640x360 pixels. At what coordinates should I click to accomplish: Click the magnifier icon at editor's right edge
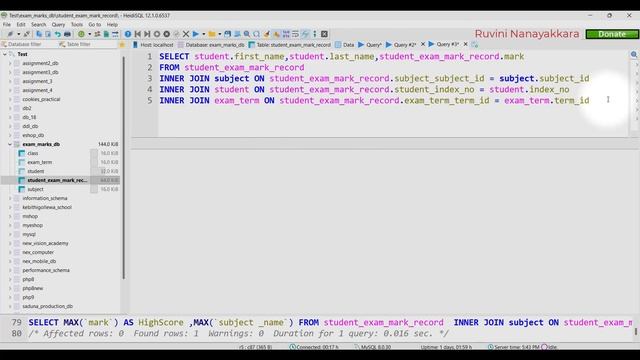[634, 54]
